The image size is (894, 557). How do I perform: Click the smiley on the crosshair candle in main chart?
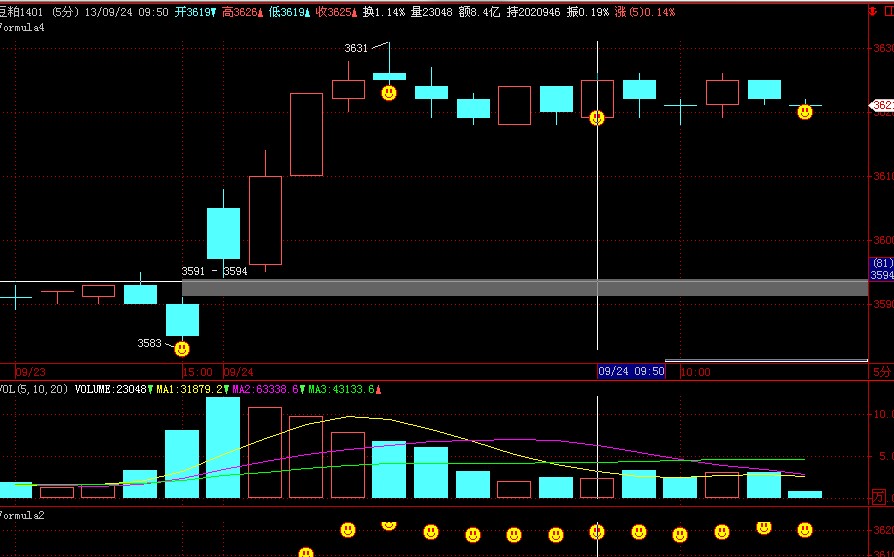[597, 118]
